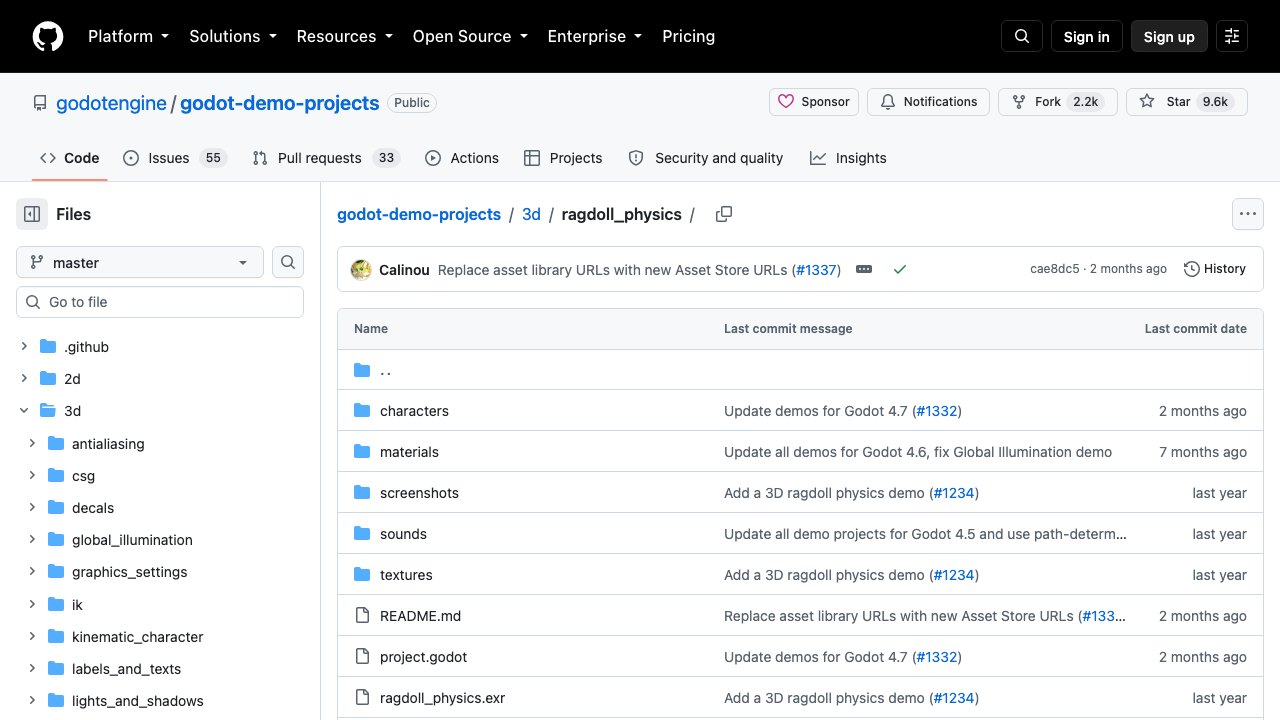Select the sounds folder icon

(362, 534)
